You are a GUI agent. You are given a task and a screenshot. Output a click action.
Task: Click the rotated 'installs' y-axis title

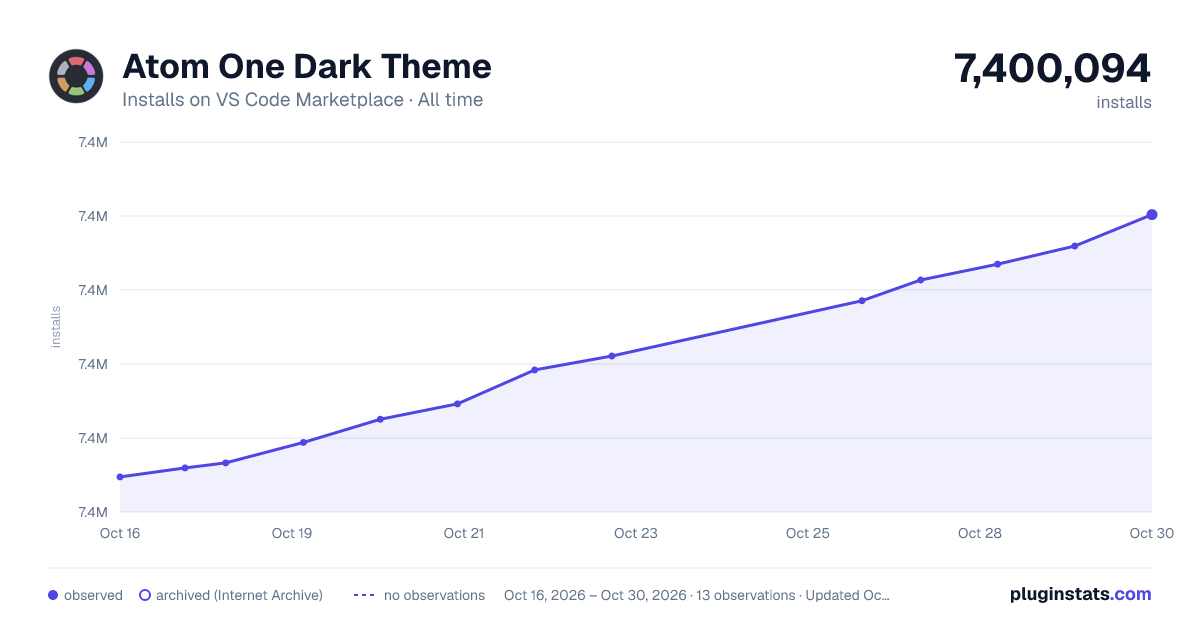pyautogui.click(x=56, y=327)
